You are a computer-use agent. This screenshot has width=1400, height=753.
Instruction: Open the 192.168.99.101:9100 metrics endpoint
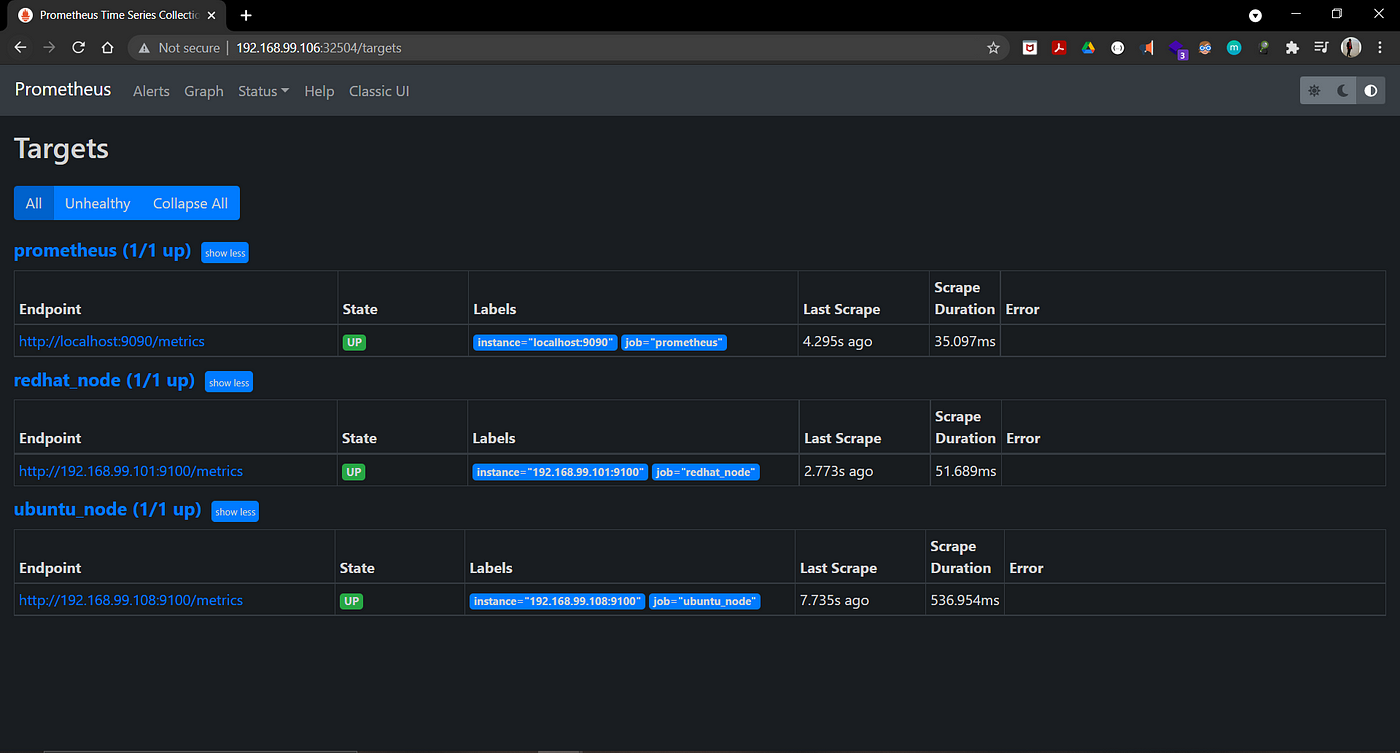coord(131,471)
